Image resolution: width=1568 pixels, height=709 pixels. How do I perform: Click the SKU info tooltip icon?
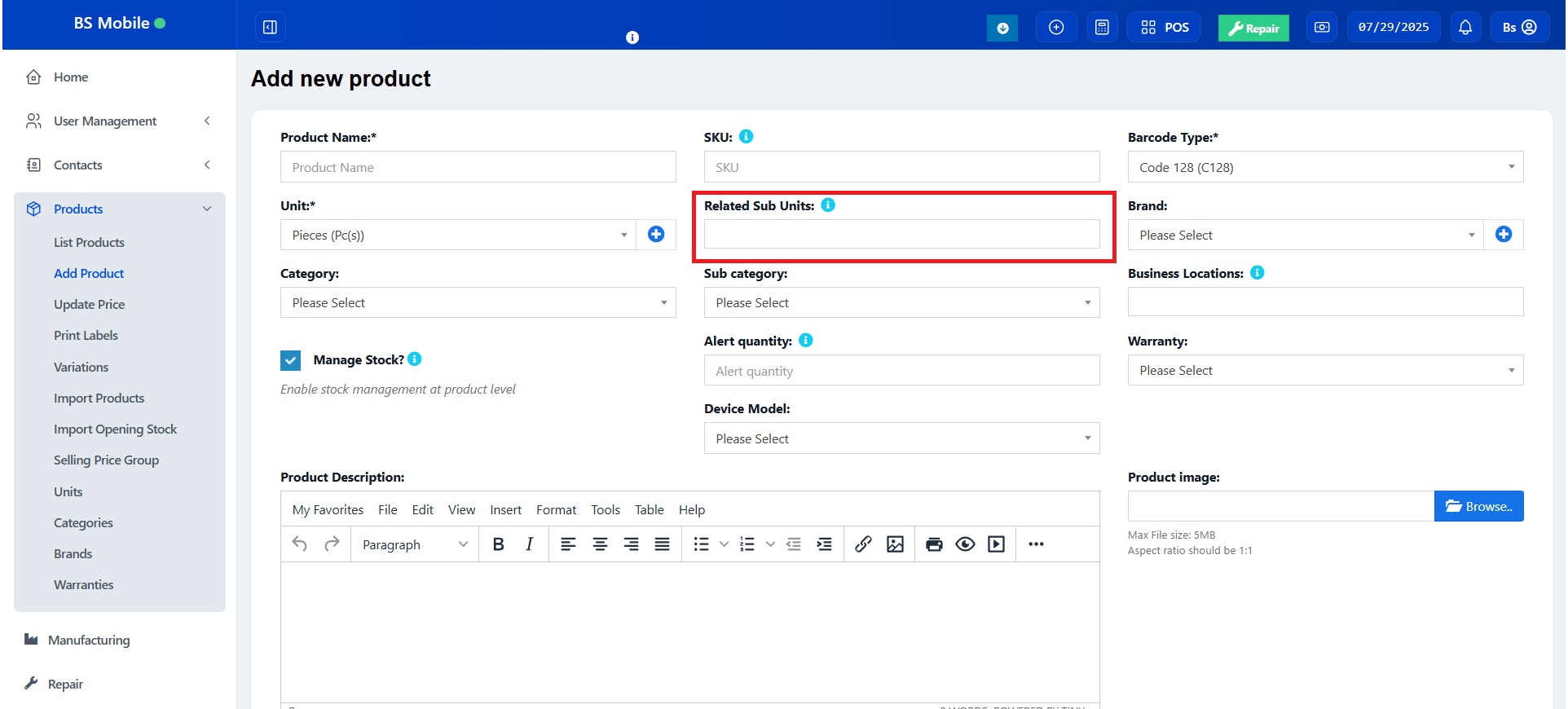tap(746, 137)
